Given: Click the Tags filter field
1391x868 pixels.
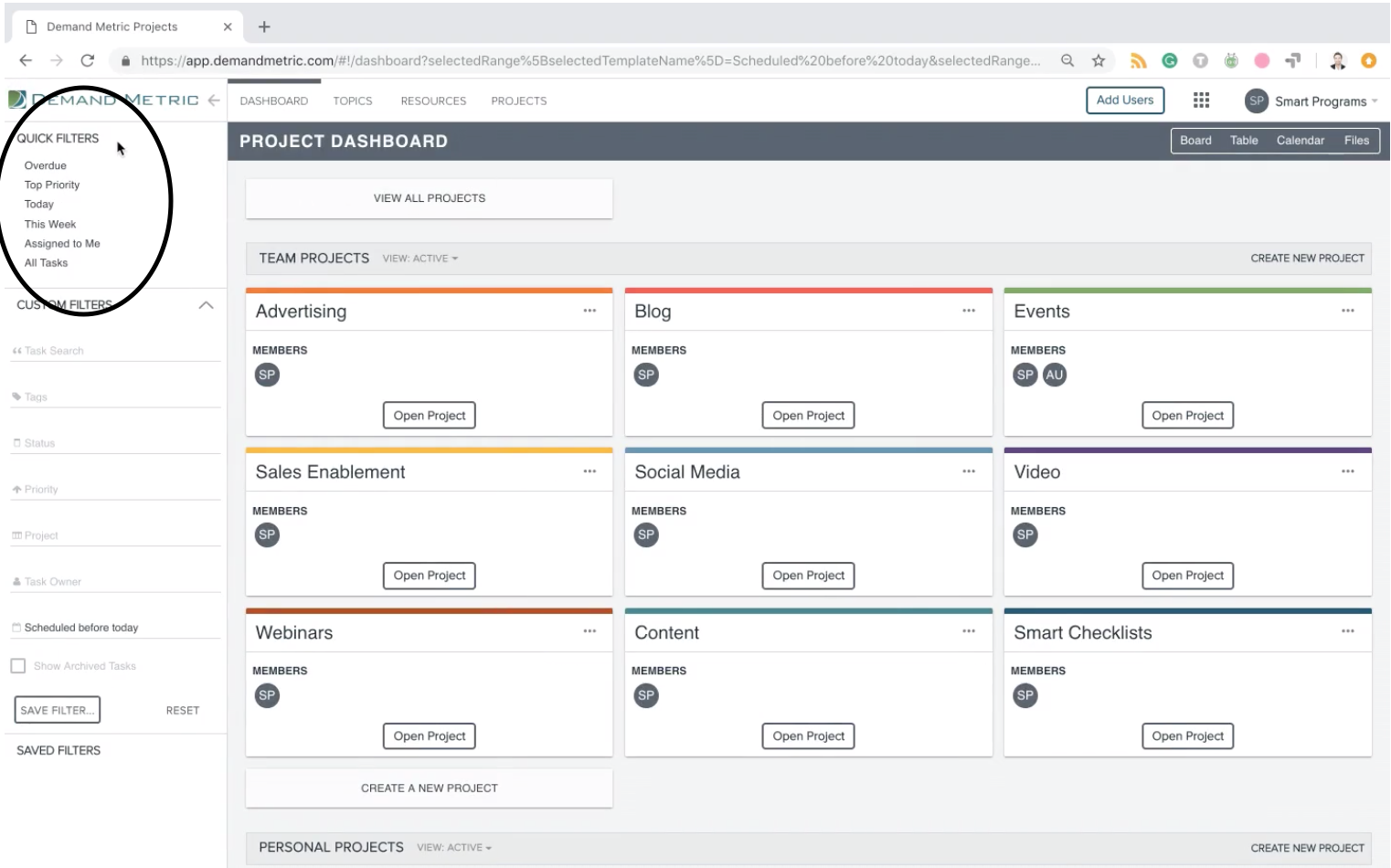Looking at the screenshot, I should point(115,397).
